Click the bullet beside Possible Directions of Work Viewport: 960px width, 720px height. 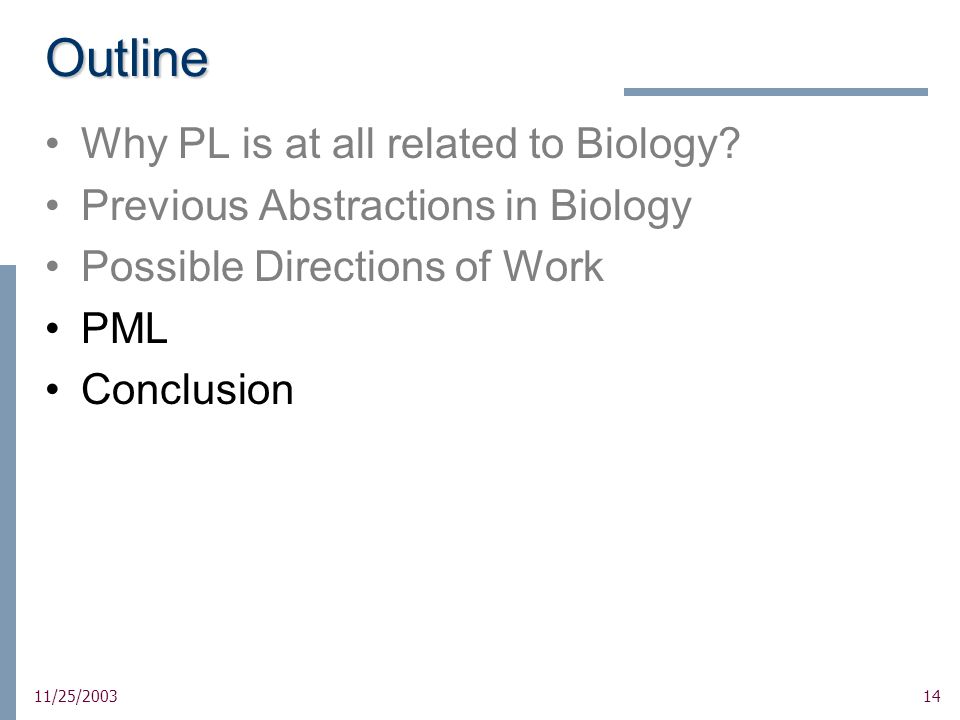[x=53, y=266]
